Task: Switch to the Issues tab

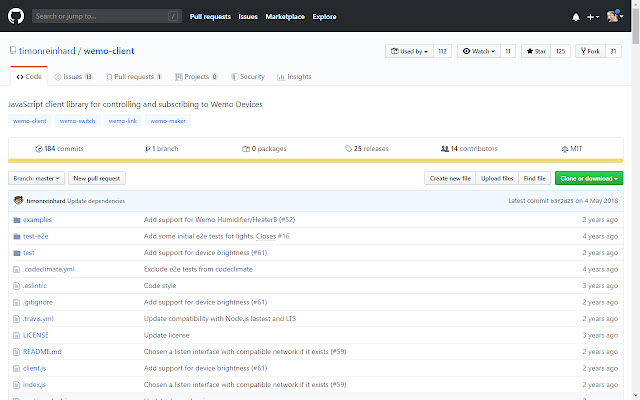Action: click(74, 76)
